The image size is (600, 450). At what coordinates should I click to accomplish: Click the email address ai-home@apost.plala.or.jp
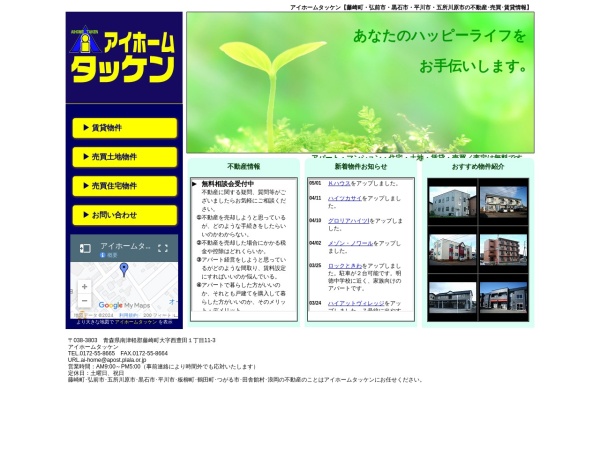coord(113,360)
